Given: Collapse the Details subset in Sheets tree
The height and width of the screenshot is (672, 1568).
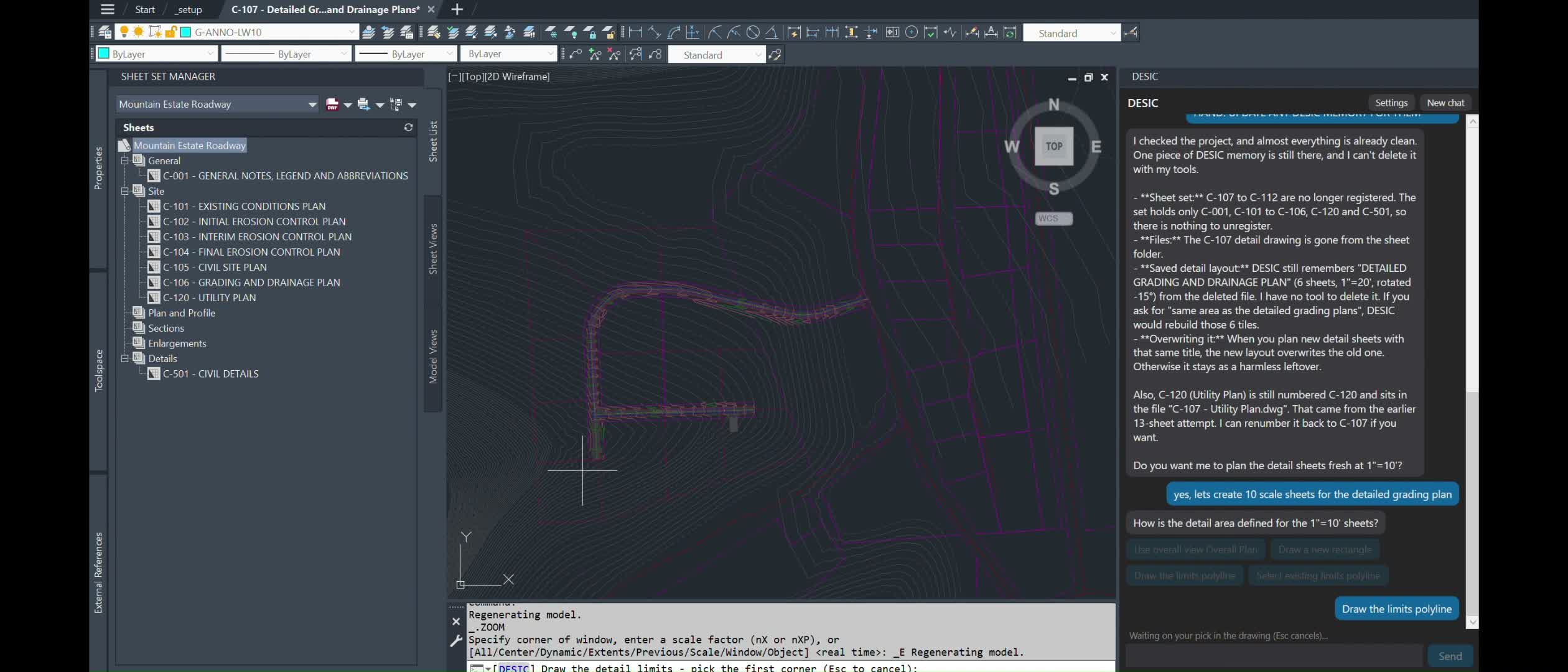Looking at the screenshot, I should [124, 358].
